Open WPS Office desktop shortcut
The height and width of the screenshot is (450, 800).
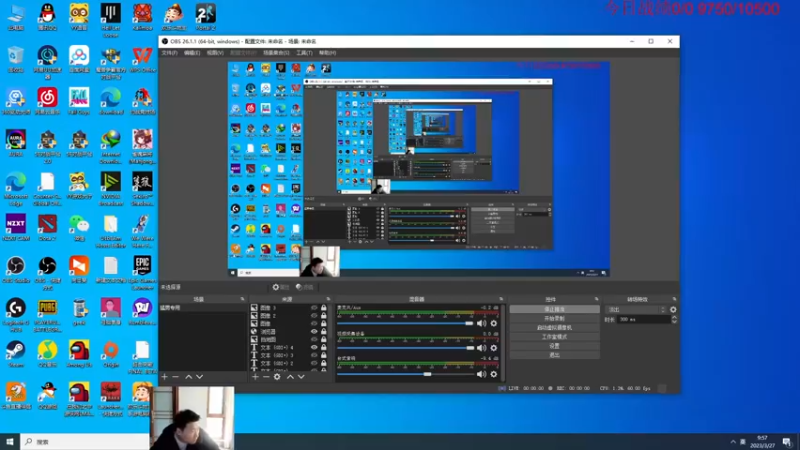[142, 59]
